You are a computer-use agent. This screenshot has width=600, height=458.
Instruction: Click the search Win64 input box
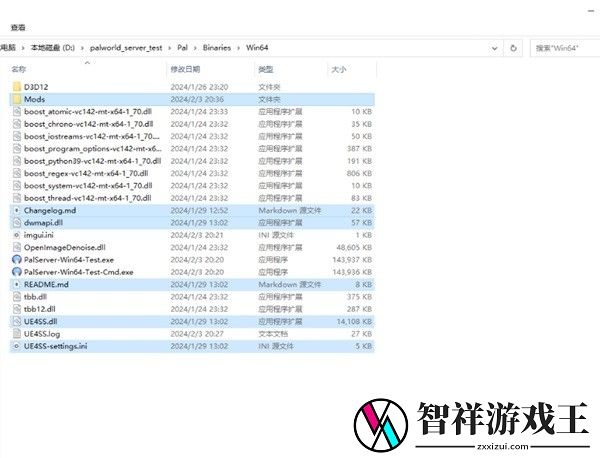coord(565,48)
